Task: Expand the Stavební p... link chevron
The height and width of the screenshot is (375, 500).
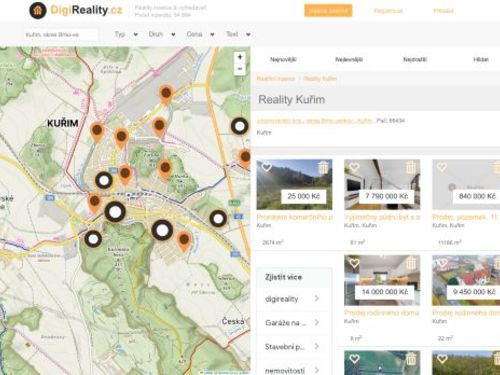Action: coord(317,346)
